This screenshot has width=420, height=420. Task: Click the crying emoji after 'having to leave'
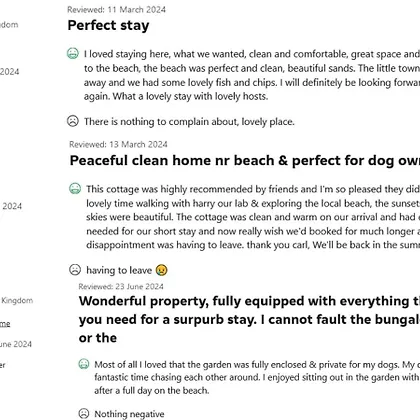[162, 270]
